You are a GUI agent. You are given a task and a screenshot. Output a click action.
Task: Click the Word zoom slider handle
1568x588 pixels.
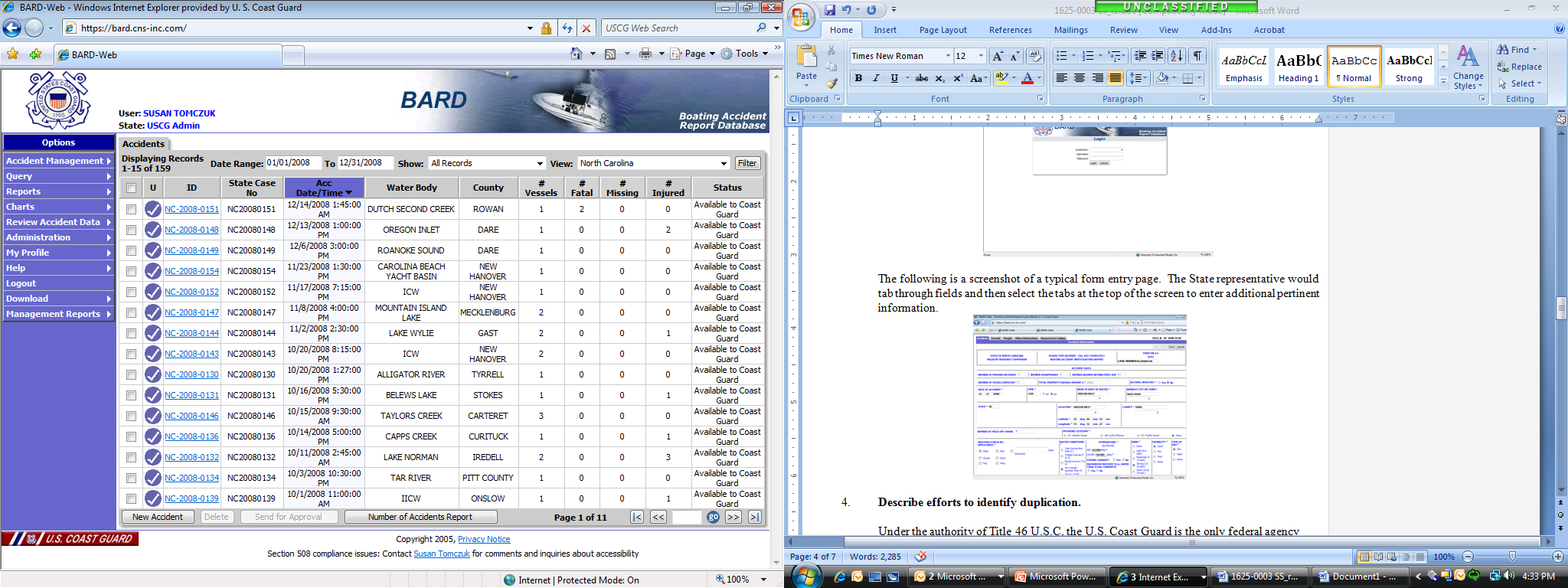(x=1512, y=557)
